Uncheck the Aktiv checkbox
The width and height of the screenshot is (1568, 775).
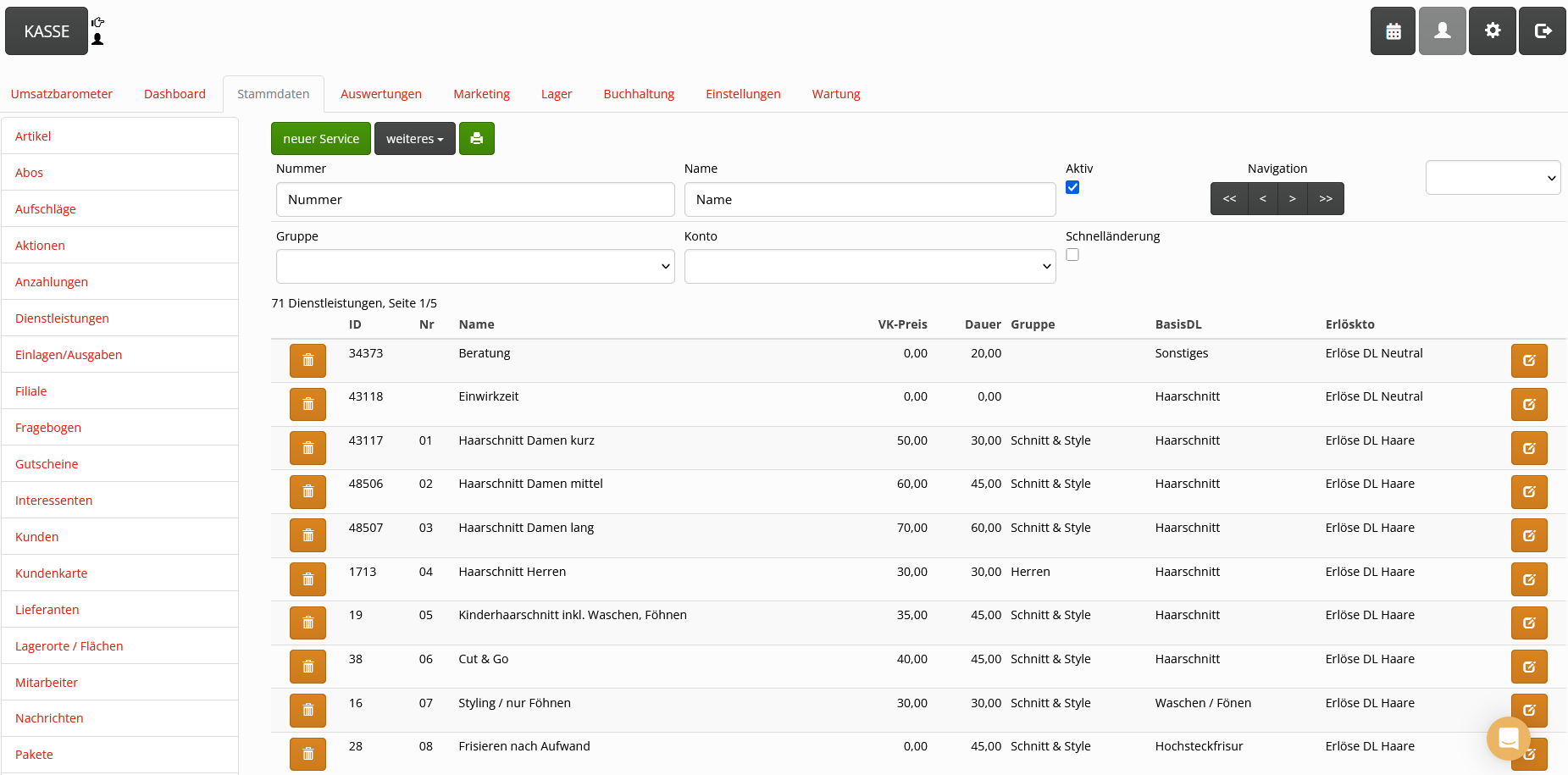1072,188
